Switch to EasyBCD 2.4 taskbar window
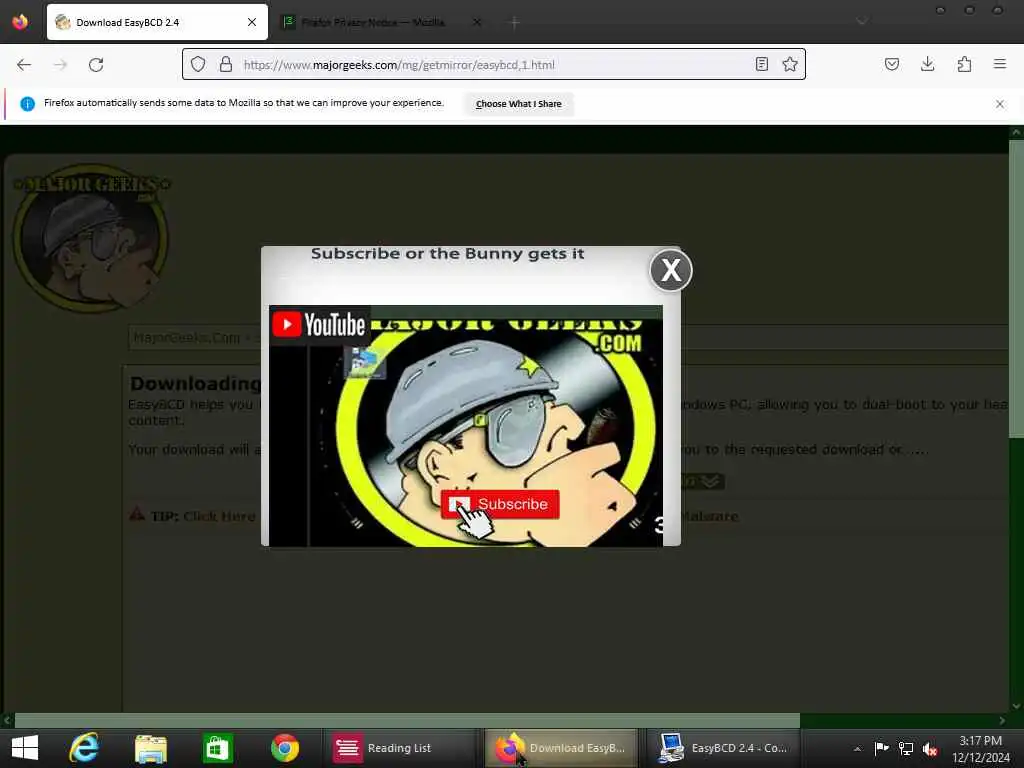Image resolution: width=1024 pixels, height=768 pixels. tap(723, 748)
